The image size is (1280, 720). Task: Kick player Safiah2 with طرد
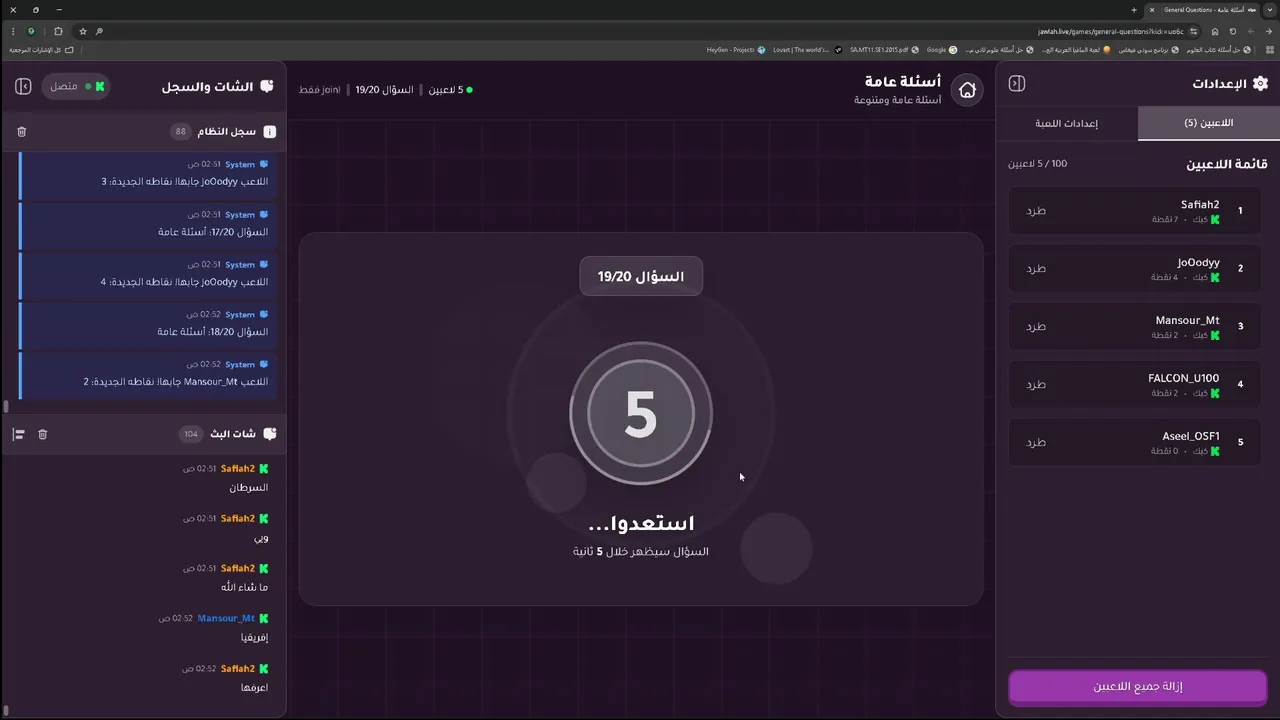pos(1036,211)
